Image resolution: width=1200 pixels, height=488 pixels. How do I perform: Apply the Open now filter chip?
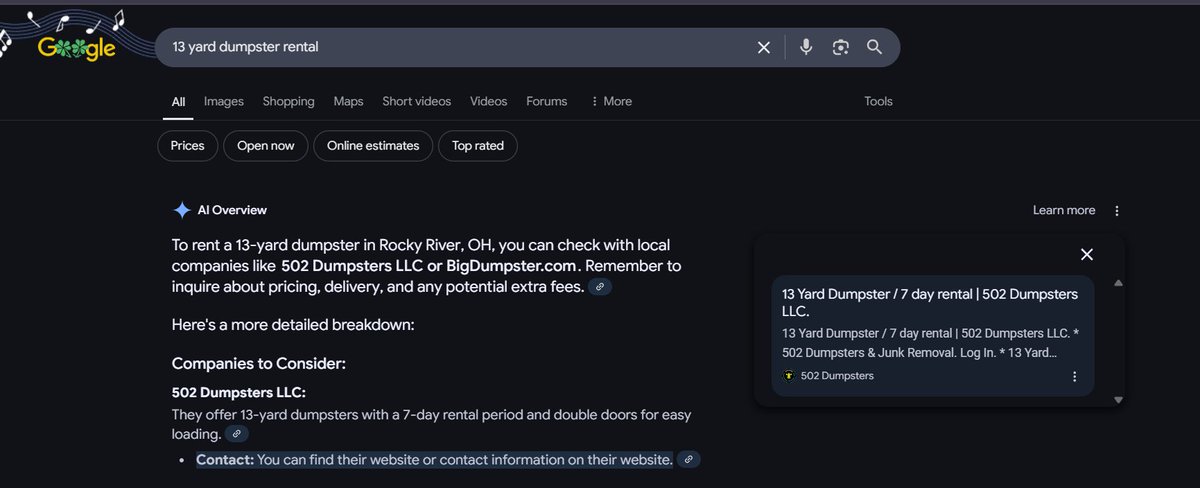[x=266, y=145]
